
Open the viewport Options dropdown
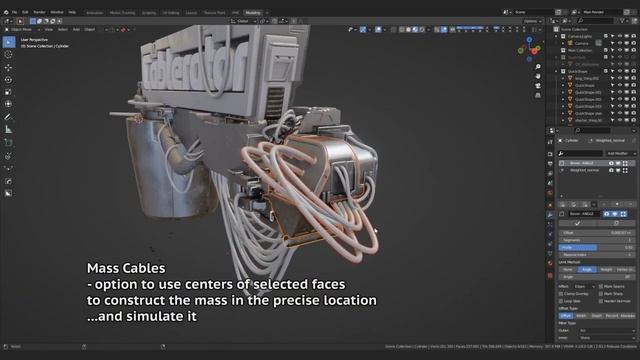(533, 21)
